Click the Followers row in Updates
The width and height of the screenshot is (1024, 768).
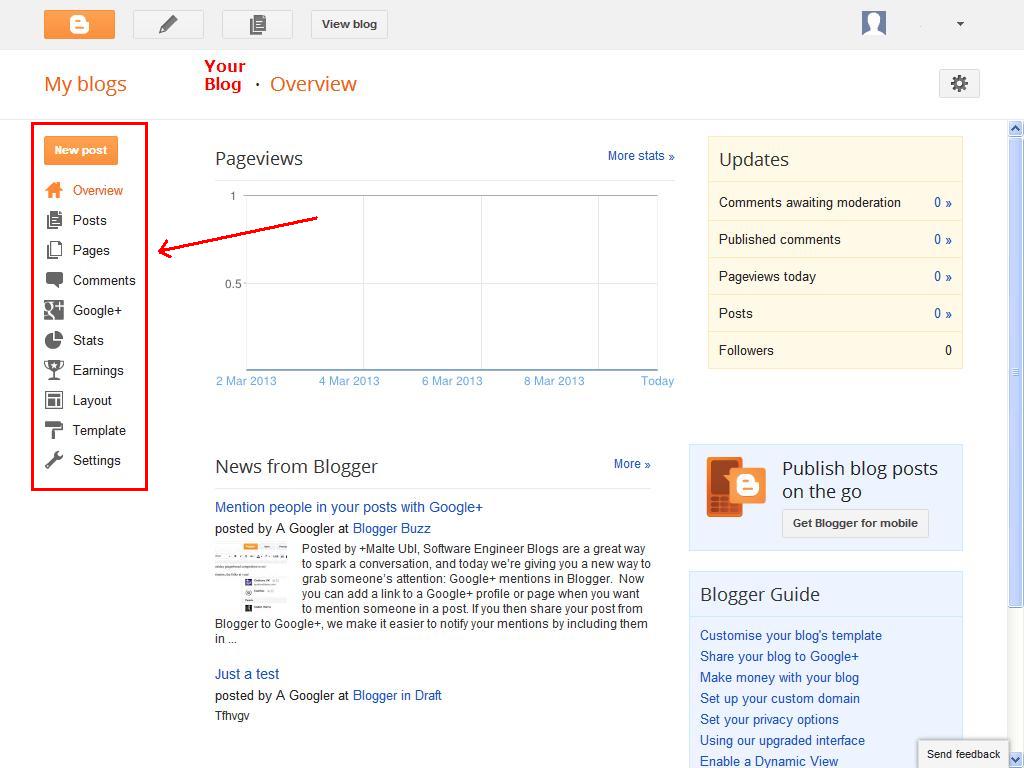point(835,351)
